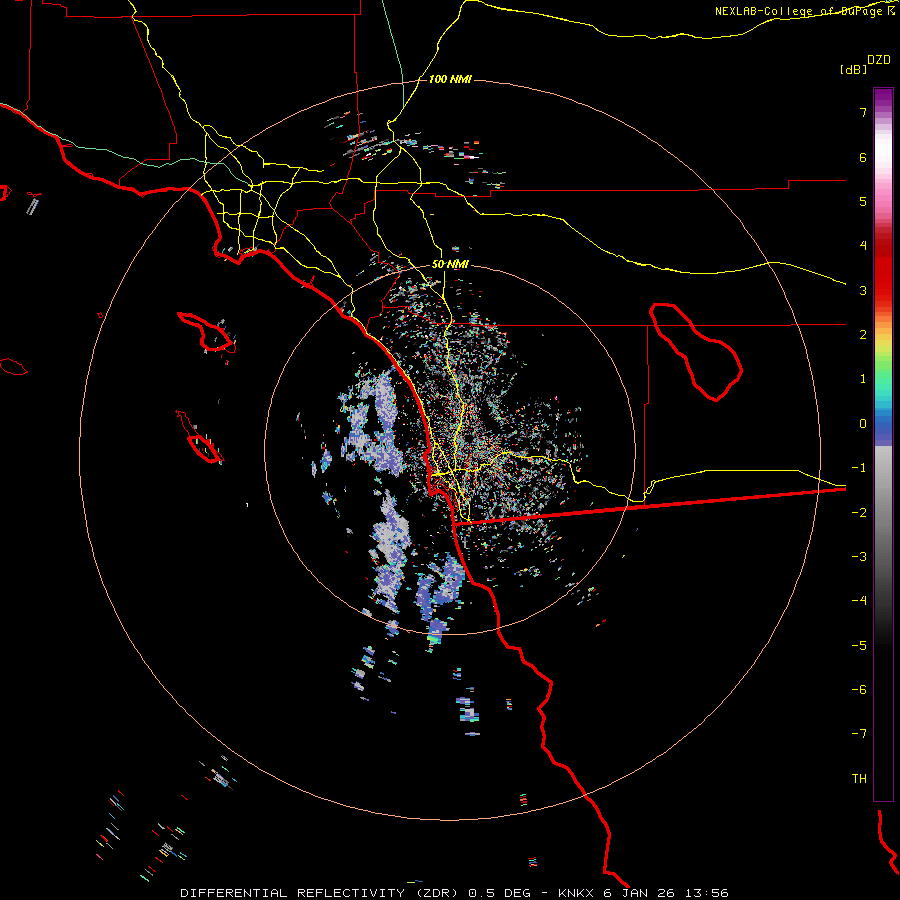Click the '0.5 DEG' elevation angle in caption

499,893
